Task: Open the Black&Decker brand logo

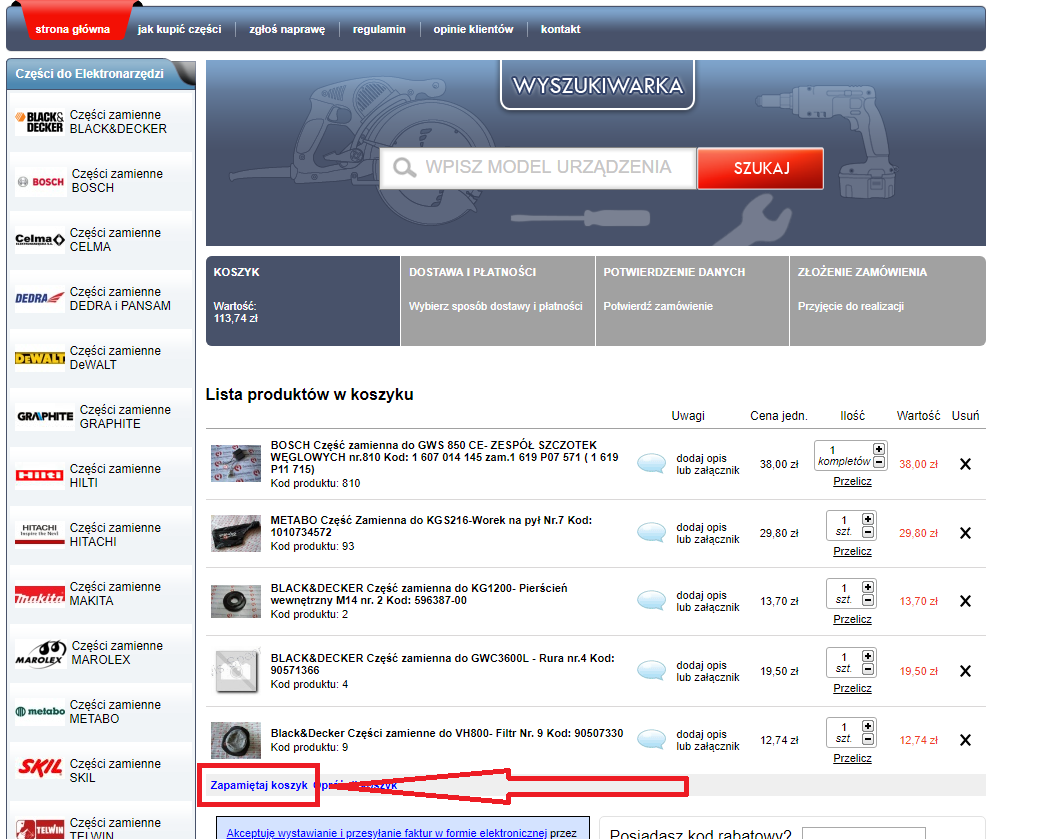Action: (x=40, y=122)
